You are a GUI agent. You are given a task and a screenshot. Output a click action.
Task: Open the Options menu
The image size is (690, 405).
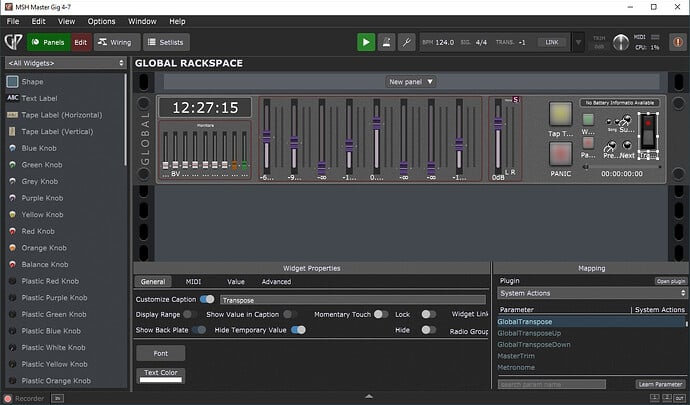(x=101, y=21)
